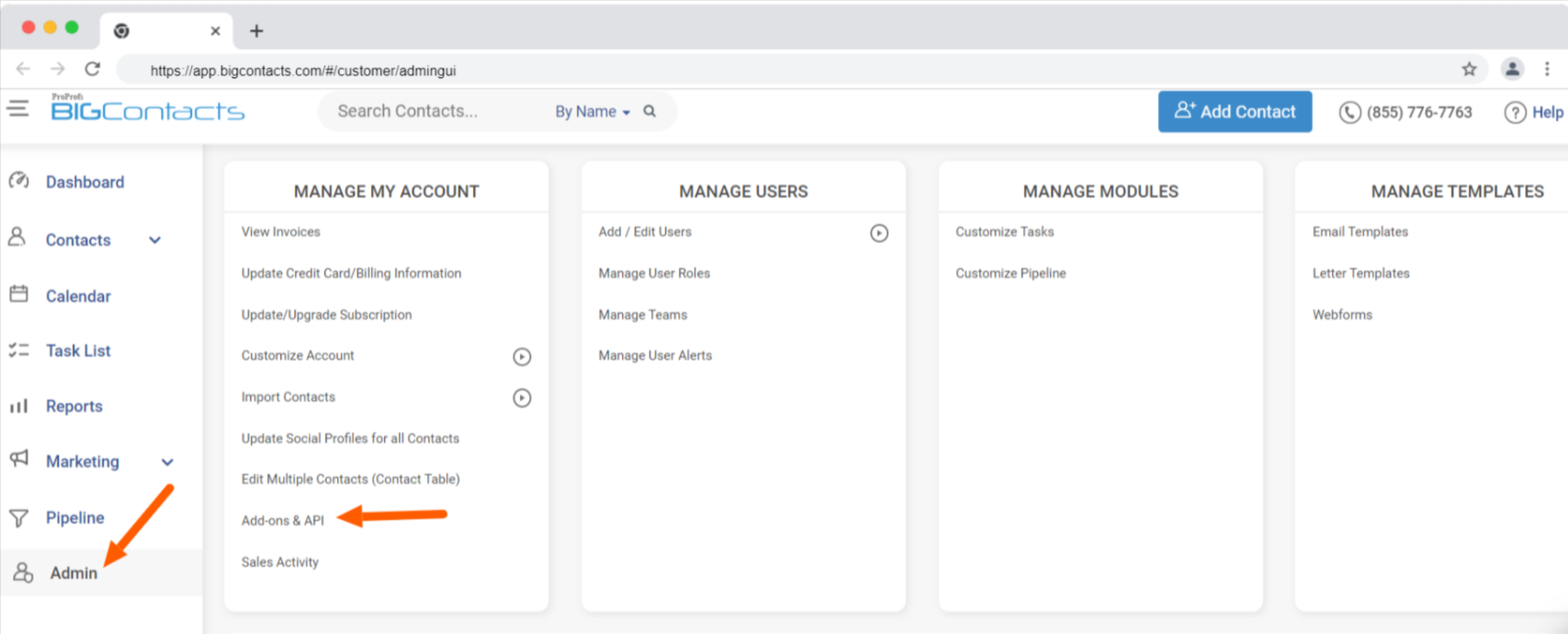Expand the Marketing submenu chevron
1568x634 pixels.
point(167,462)
